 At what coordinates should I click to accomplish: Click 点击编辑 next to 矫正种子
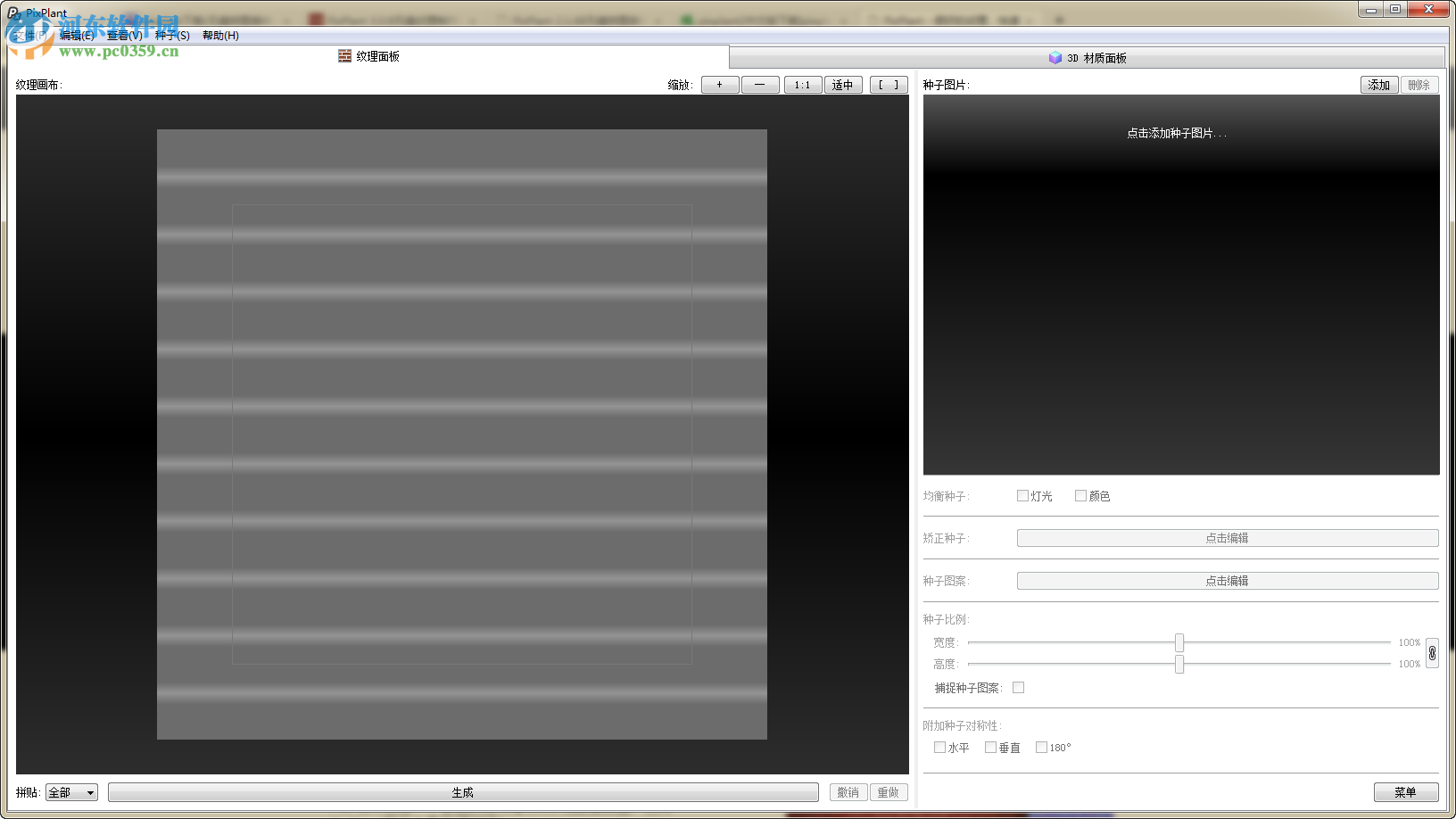pyautogui.click(x=1228, y=538)
